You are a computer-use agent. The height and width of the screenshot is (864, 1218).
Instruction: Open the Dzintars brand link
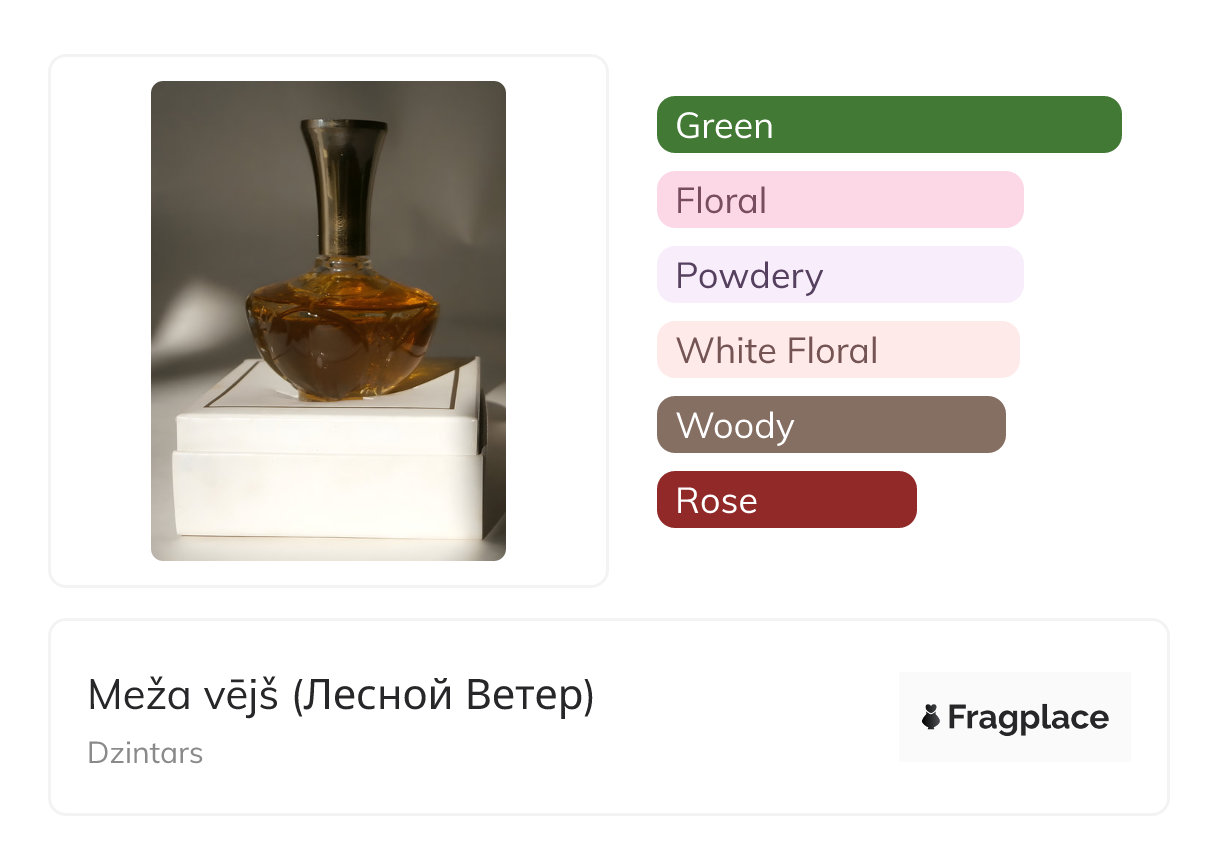coord(145,753)
